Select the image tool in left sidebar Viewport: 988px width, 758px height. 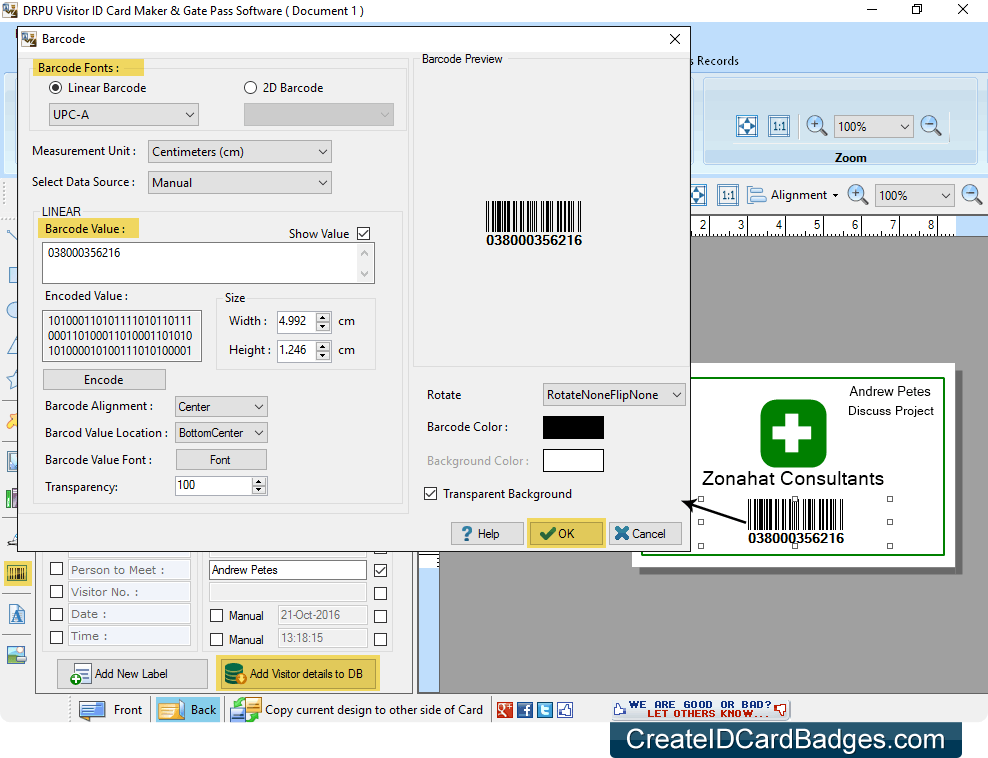[x=16, y=655]
